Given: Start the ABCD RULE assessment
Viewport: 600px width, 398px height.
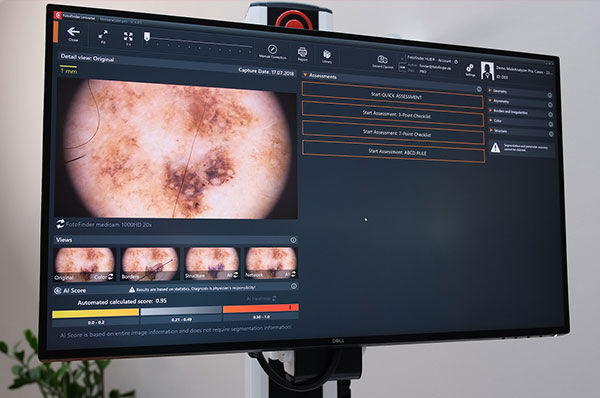Looking at the screenshot, I should tap(394, 151).
